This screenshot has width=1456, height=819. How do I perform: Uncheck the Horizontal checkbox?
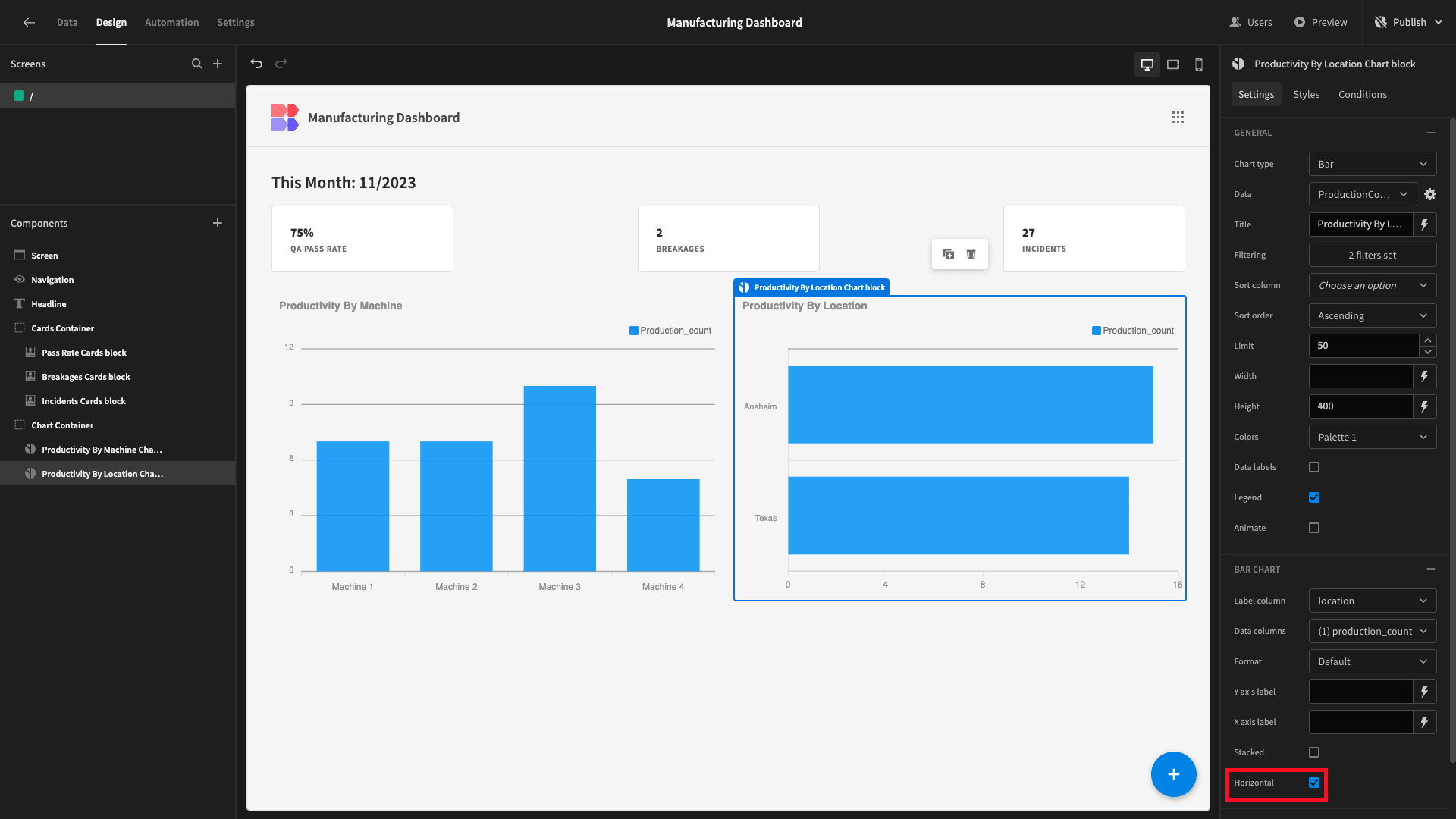(x=1314, y=783)
